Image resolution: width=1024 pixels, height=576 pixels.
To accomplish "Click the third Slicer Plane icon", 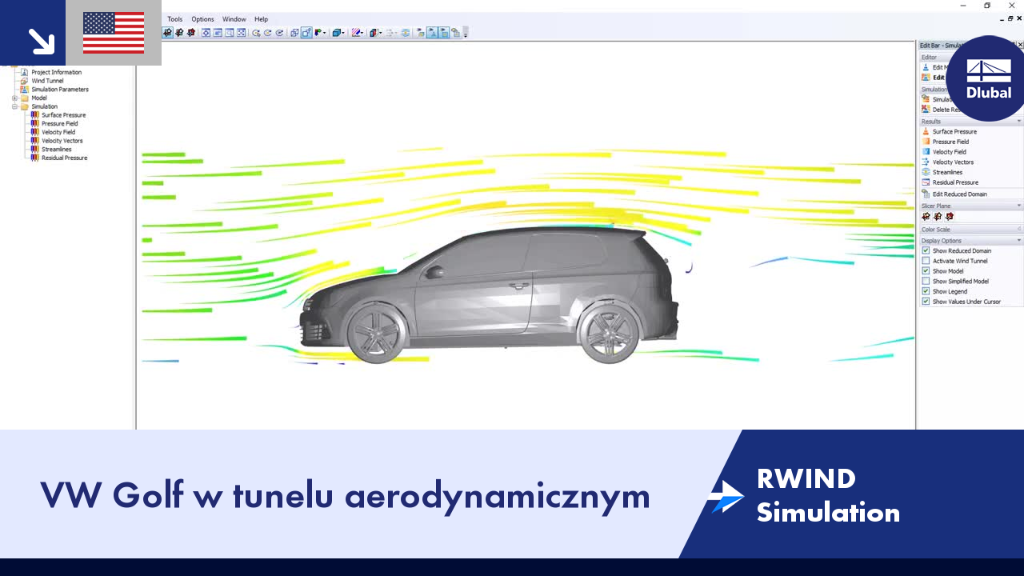I will (950, 216).
